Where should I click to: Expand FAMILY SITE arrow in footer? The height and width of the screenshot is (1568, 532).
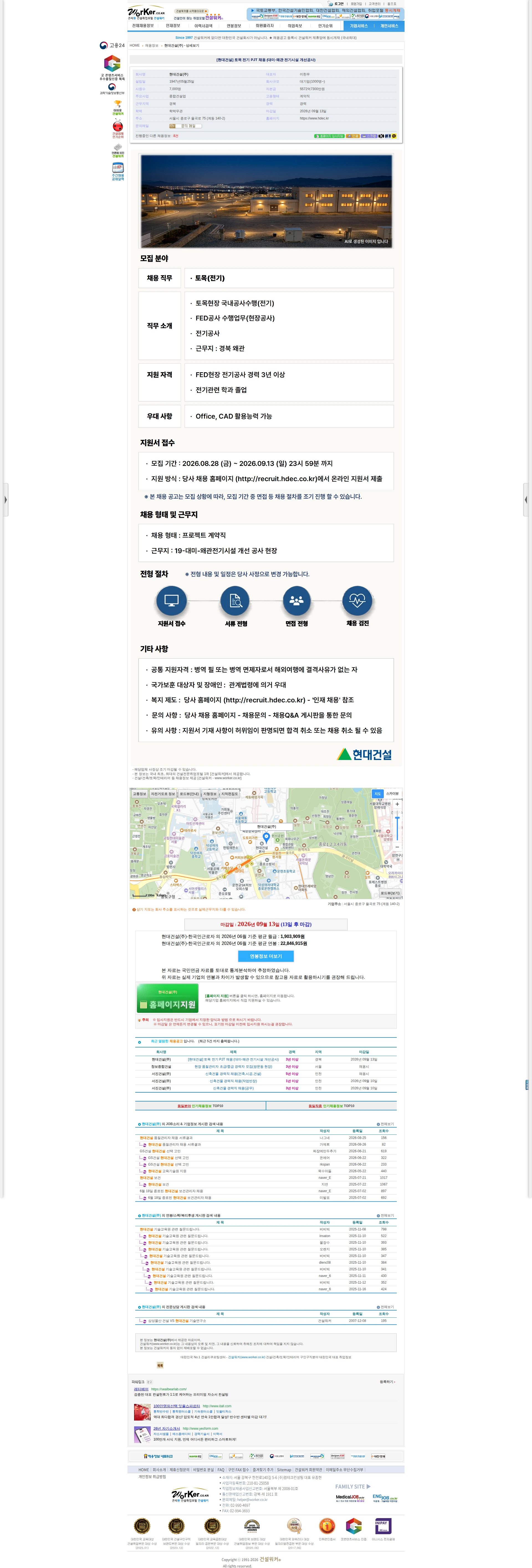pyautogui.click(x=368, y=1487)
